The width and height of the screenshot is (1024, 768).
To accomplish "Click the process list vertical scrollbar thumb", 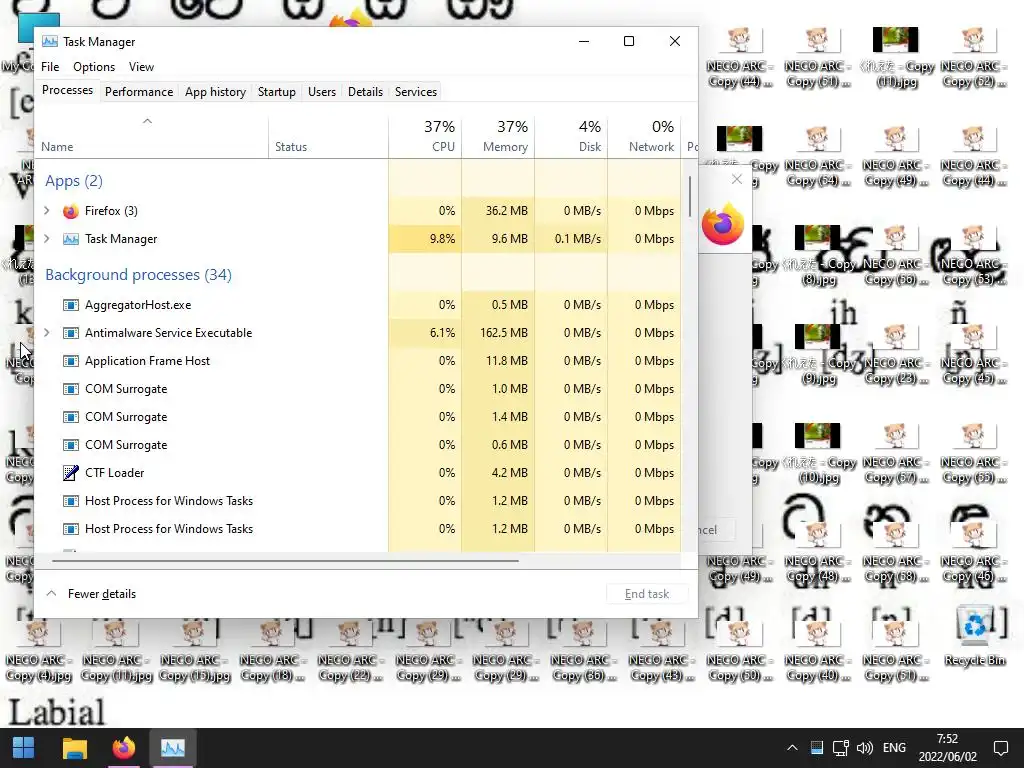I will pos(690,197).
